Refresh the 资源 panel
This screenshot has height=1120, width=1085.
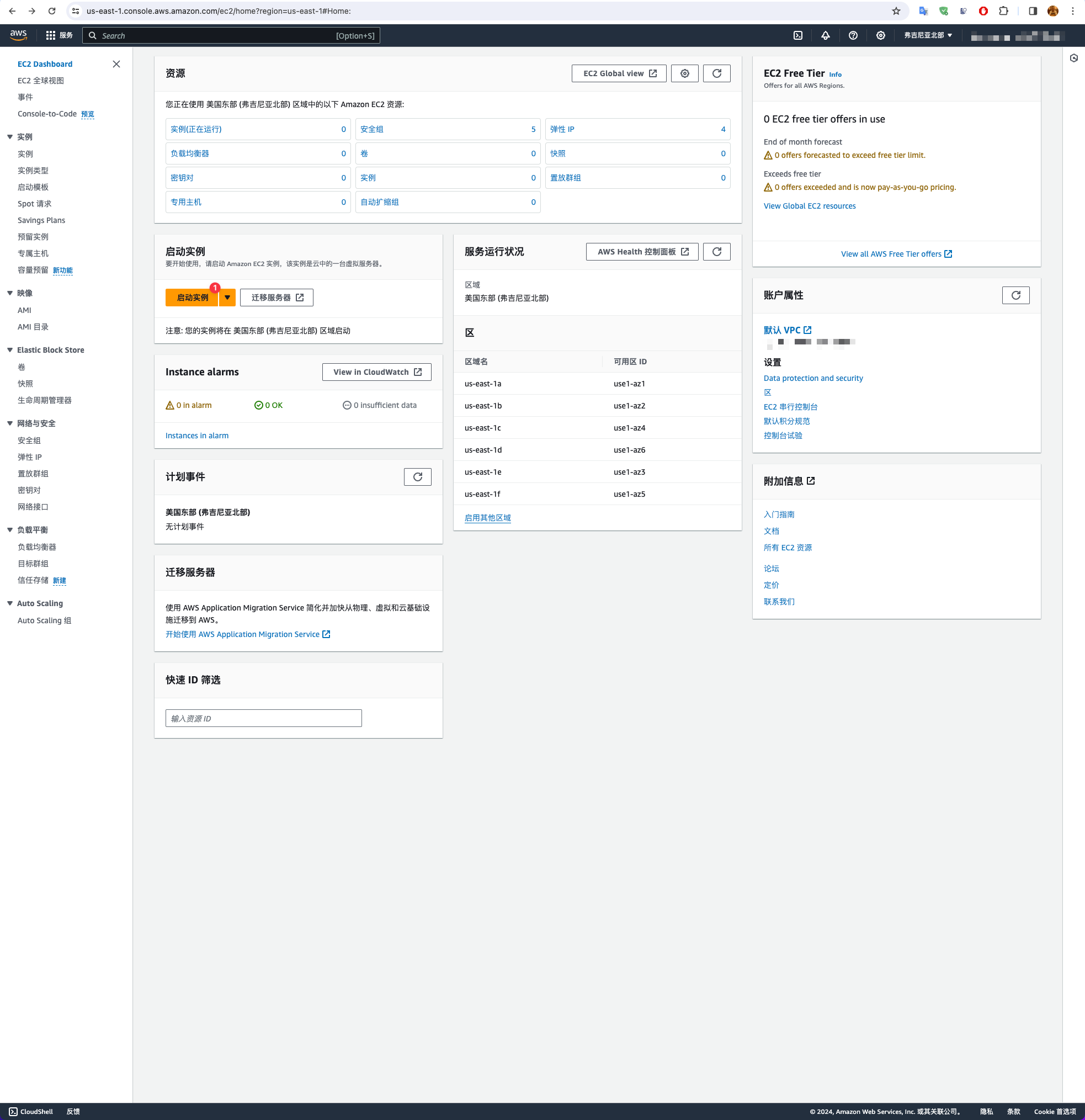(x=717, y=73)
